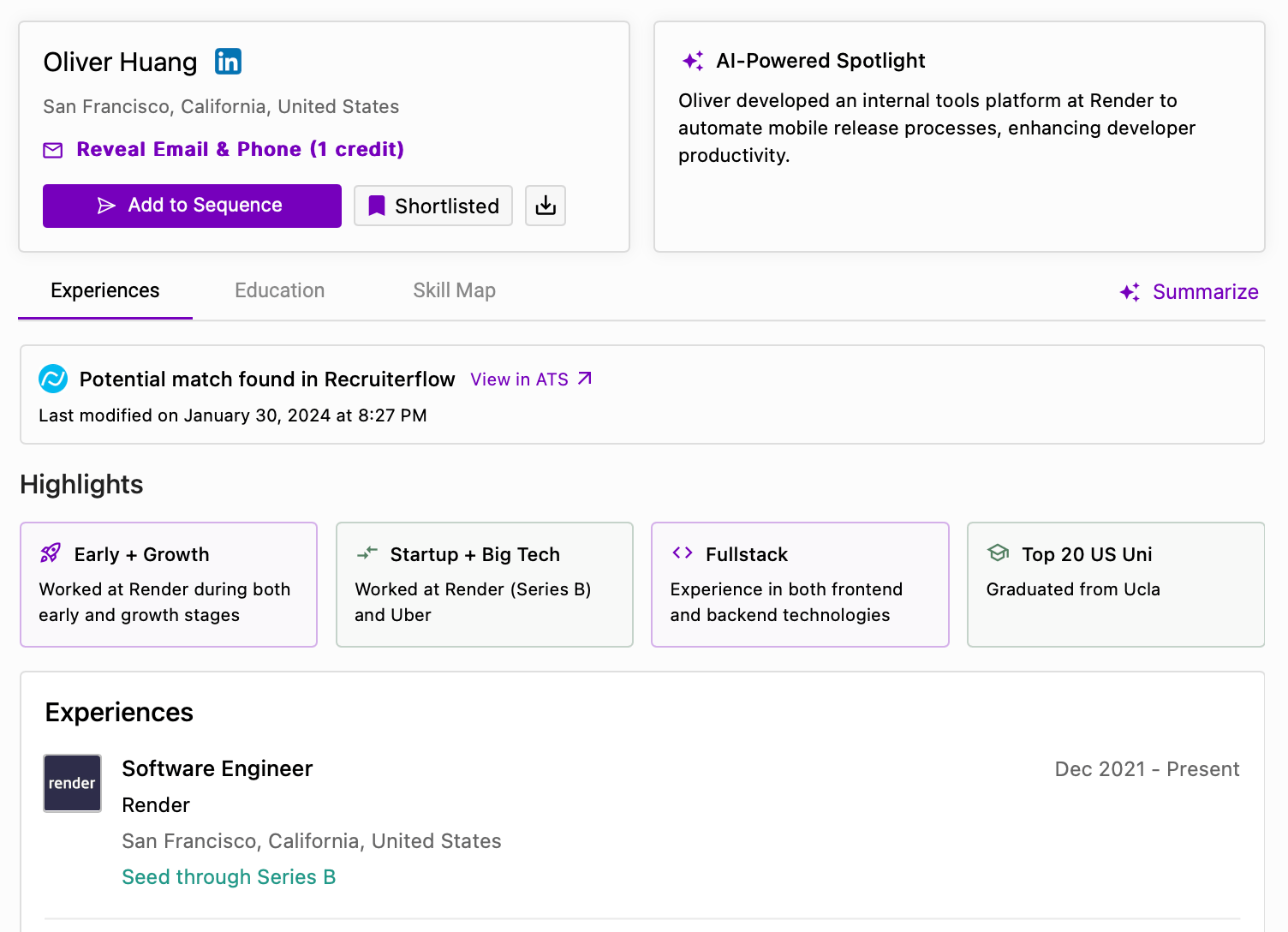Click the code brackets icon on Fullstack card
Viewport: 1288px width, 932px height.
pos(683,553)
